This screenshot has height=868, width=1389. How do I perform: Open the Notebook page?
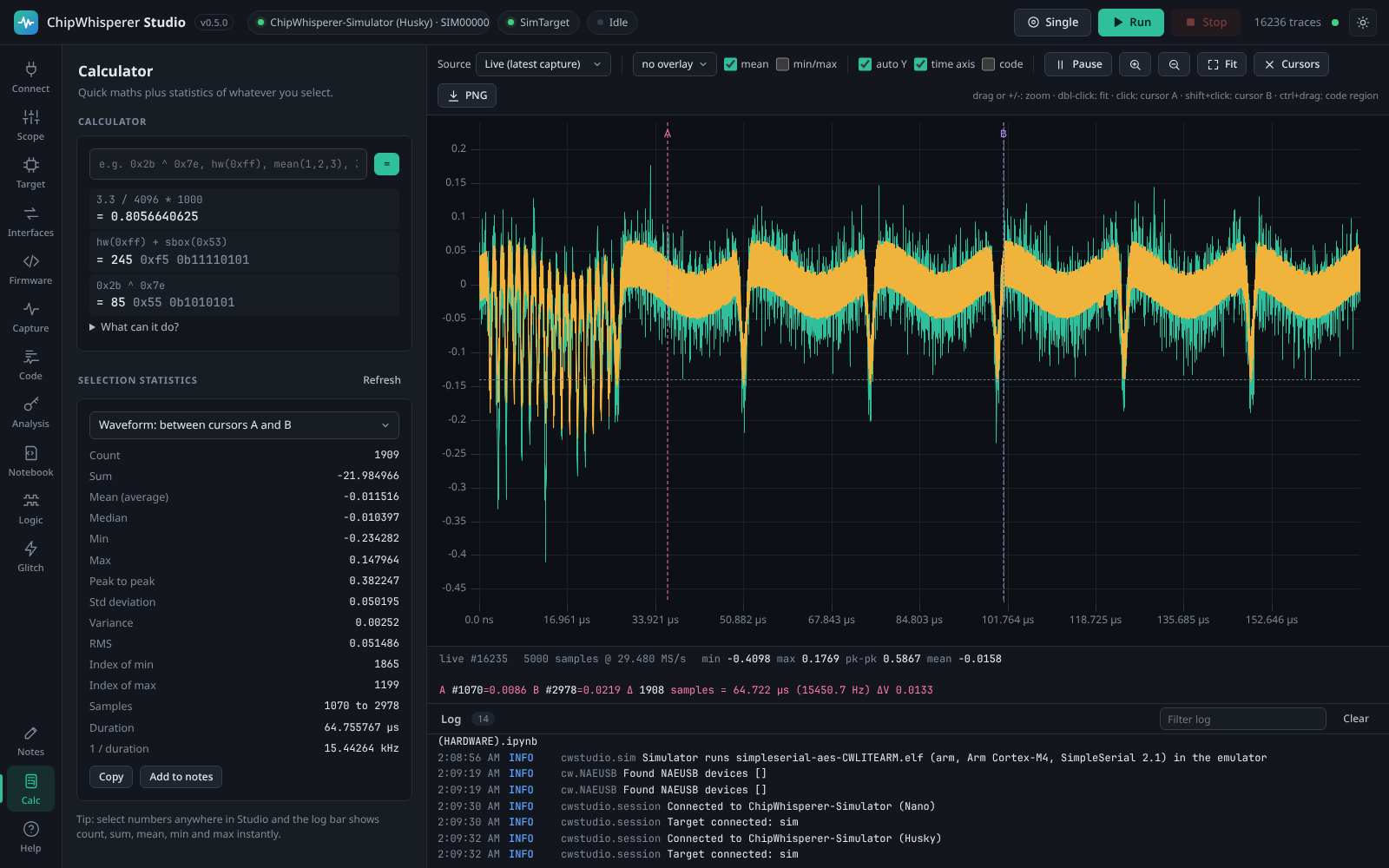[30, 461]
